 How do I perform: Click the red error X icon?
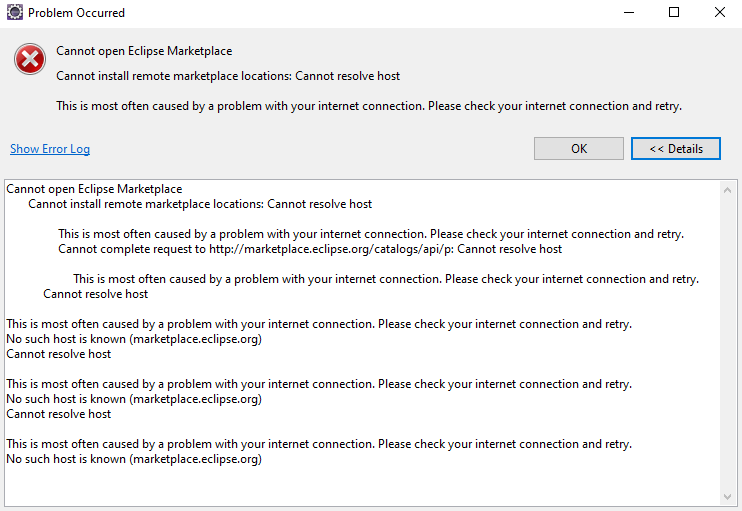click(x=30, y=60)
